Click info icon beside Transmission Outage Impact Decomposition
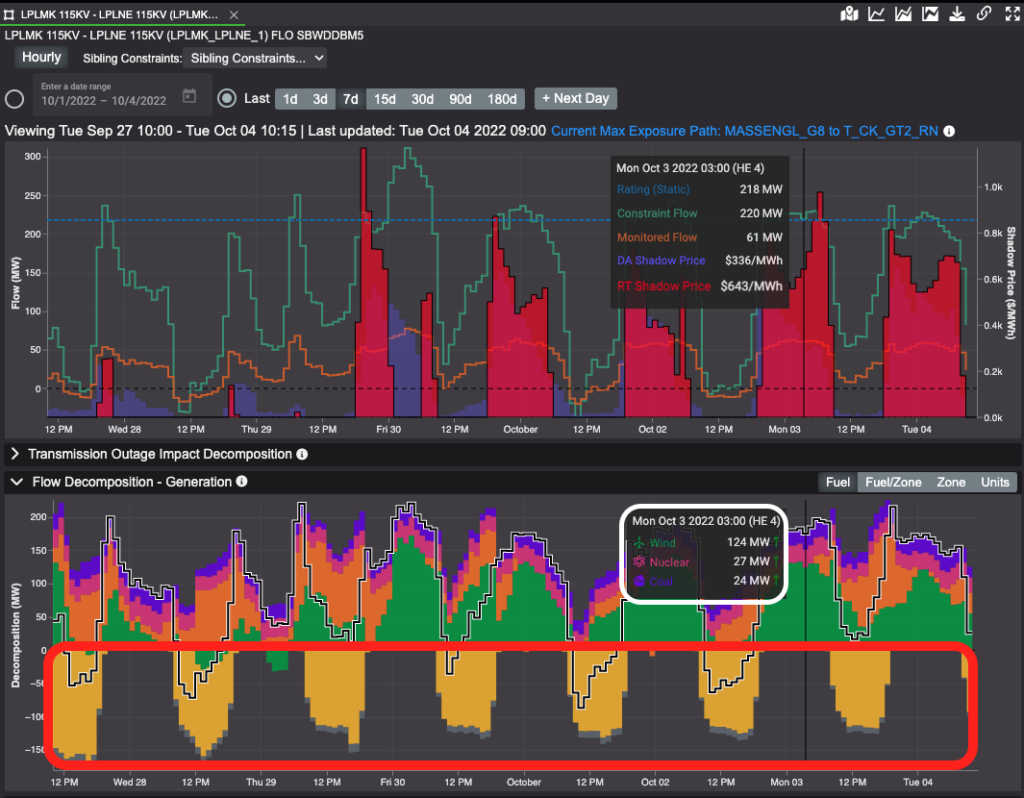Screen dimensions: 1024x798 [x=302, y=454]
